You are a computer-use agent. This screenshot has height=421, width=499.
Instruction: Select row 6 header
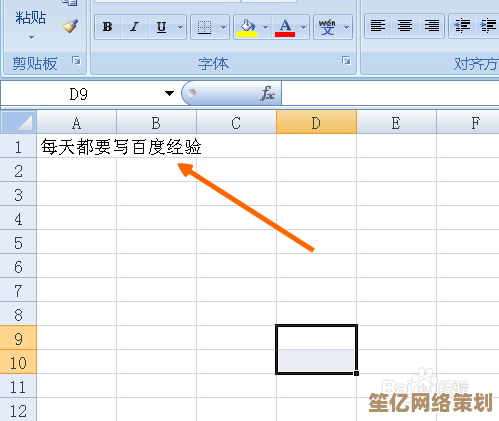pyautogui.click(x=18, y=266)
